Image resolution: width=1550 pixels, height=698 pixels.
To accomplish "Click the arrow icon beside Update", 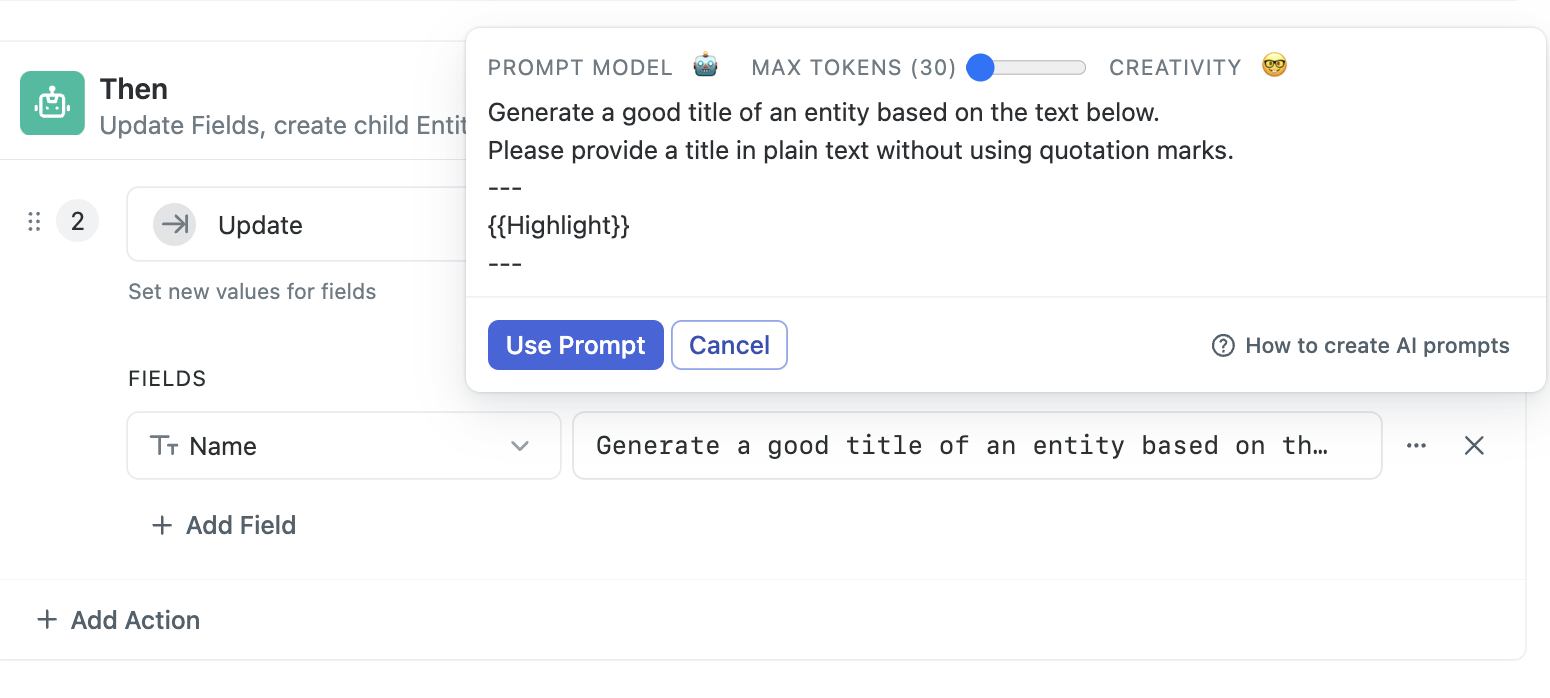I will pos(175,225).
